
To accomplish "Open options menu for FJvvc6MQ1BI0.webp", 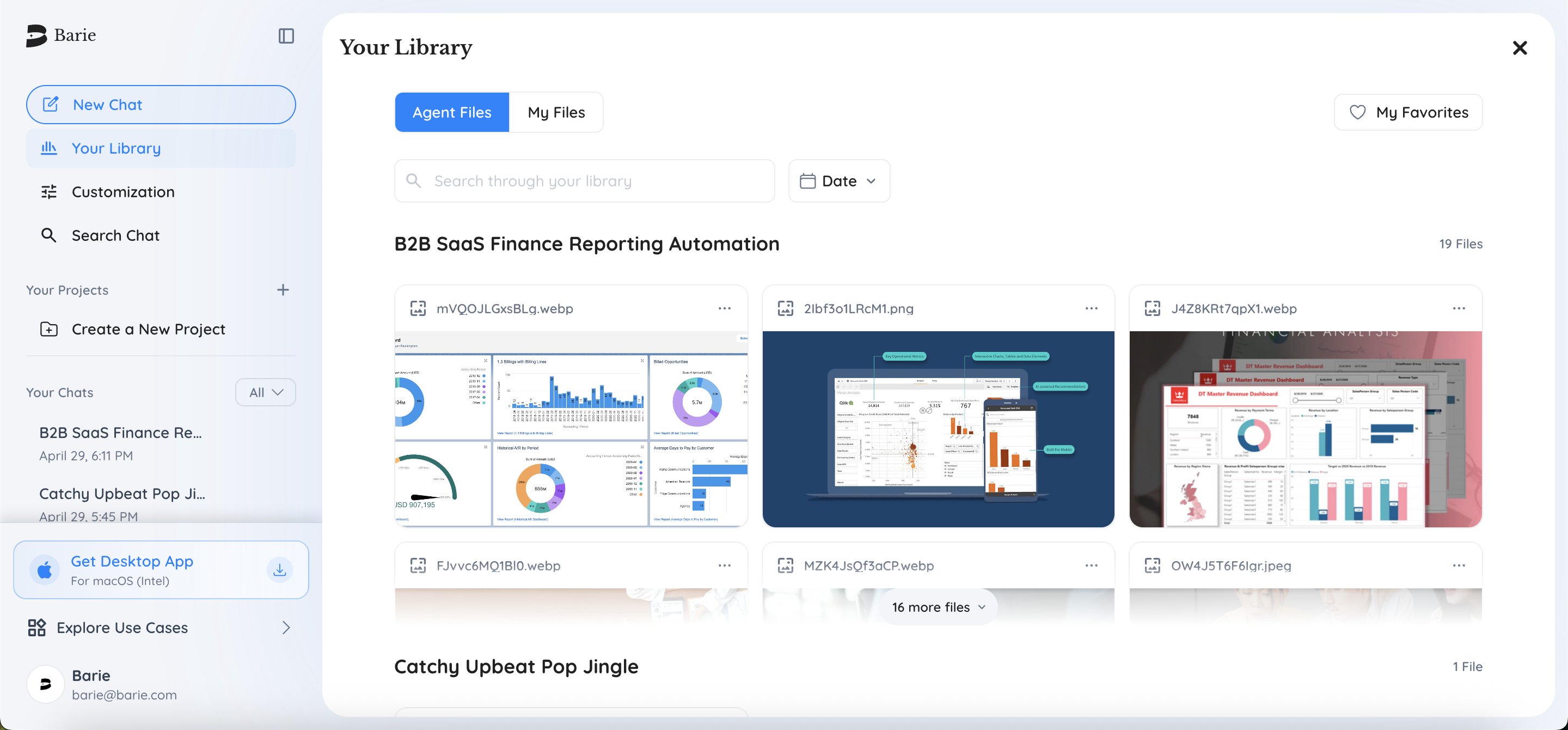I will coord(724,565).
